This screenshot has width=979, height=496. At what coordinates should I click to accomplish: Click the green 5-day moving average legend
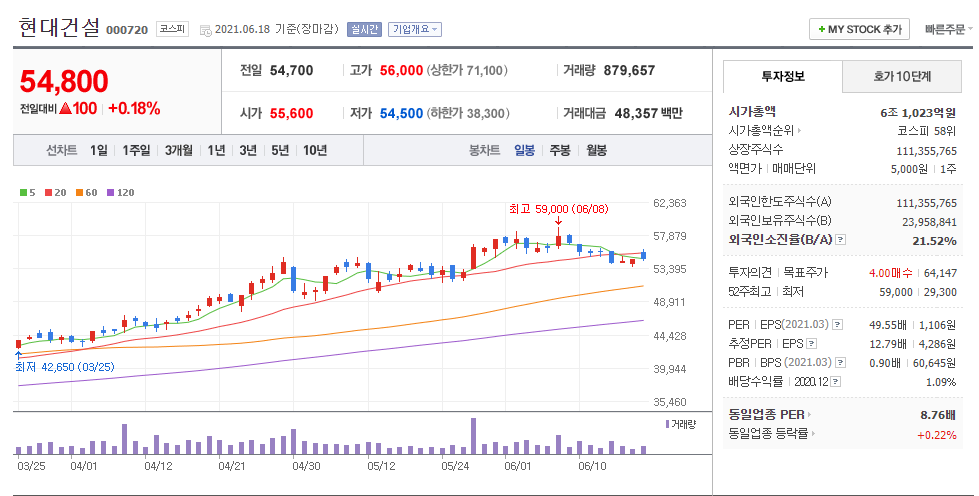coord(27,192)
